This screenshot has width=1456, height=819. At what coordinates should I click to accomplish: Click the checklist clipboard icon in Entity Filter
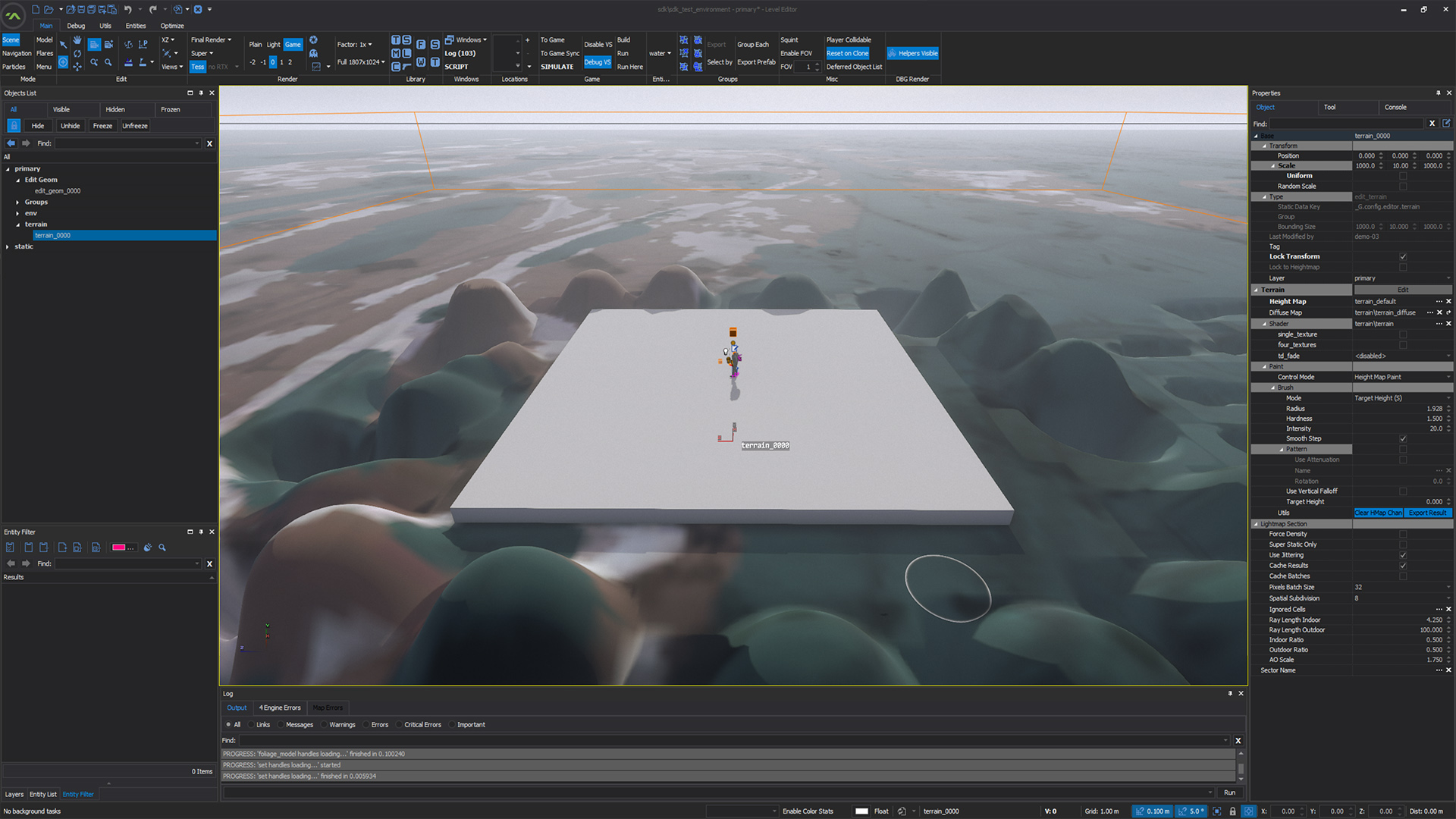pyautogui.click(x=10, y=548)
